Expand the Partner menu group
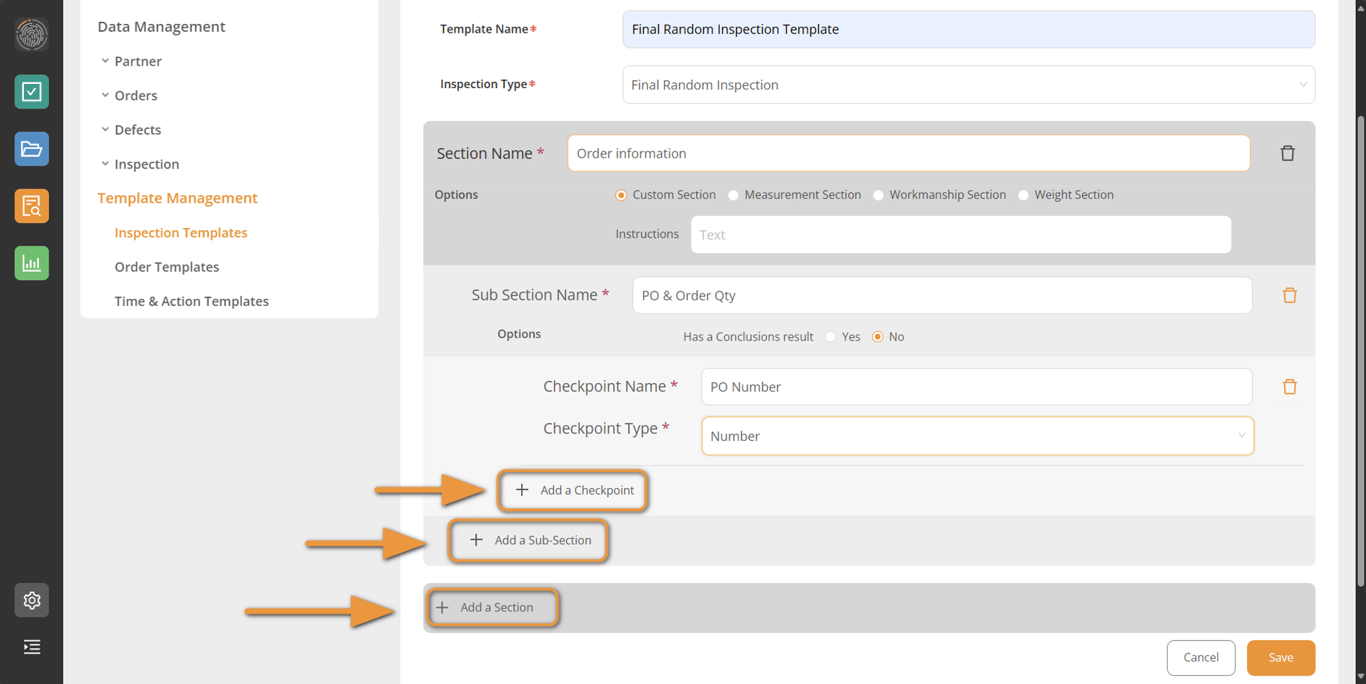This screenshot has height=684, width=1366. [x=137, y=61]
